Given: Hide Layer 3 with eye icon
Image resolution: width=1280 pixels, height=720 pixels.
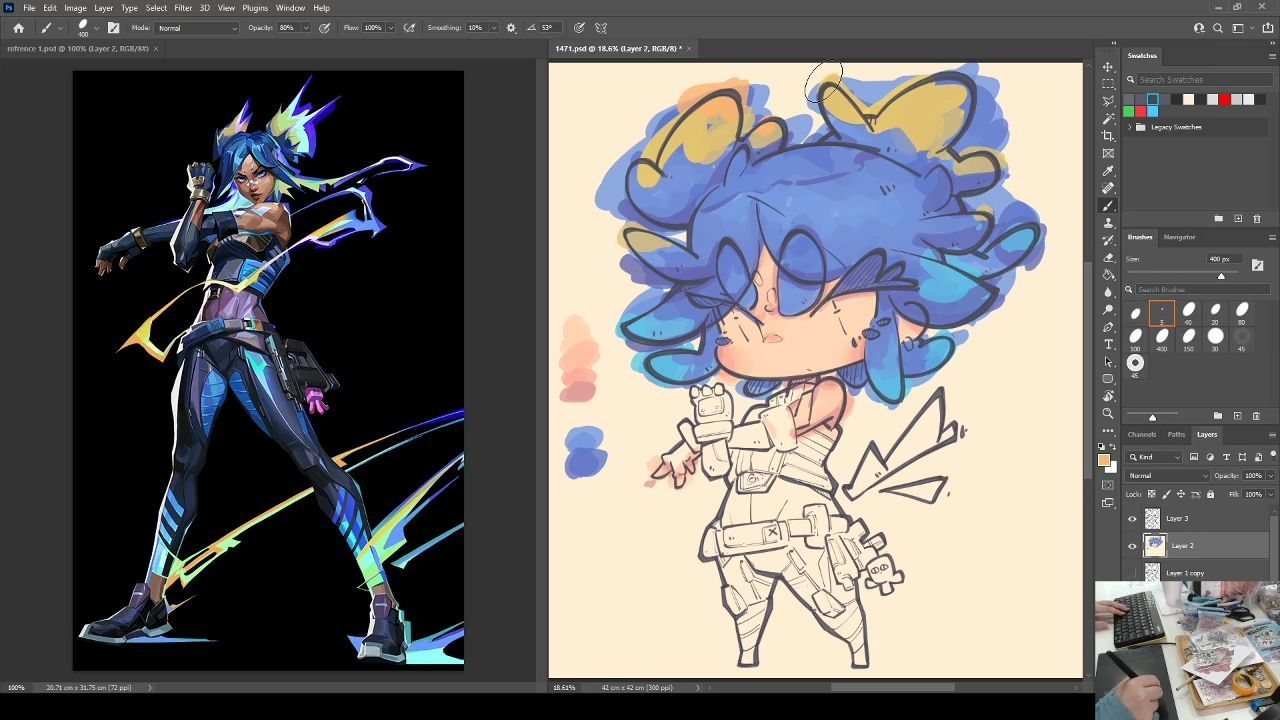Looking at the screenshot, I should tap(1132, 518).
